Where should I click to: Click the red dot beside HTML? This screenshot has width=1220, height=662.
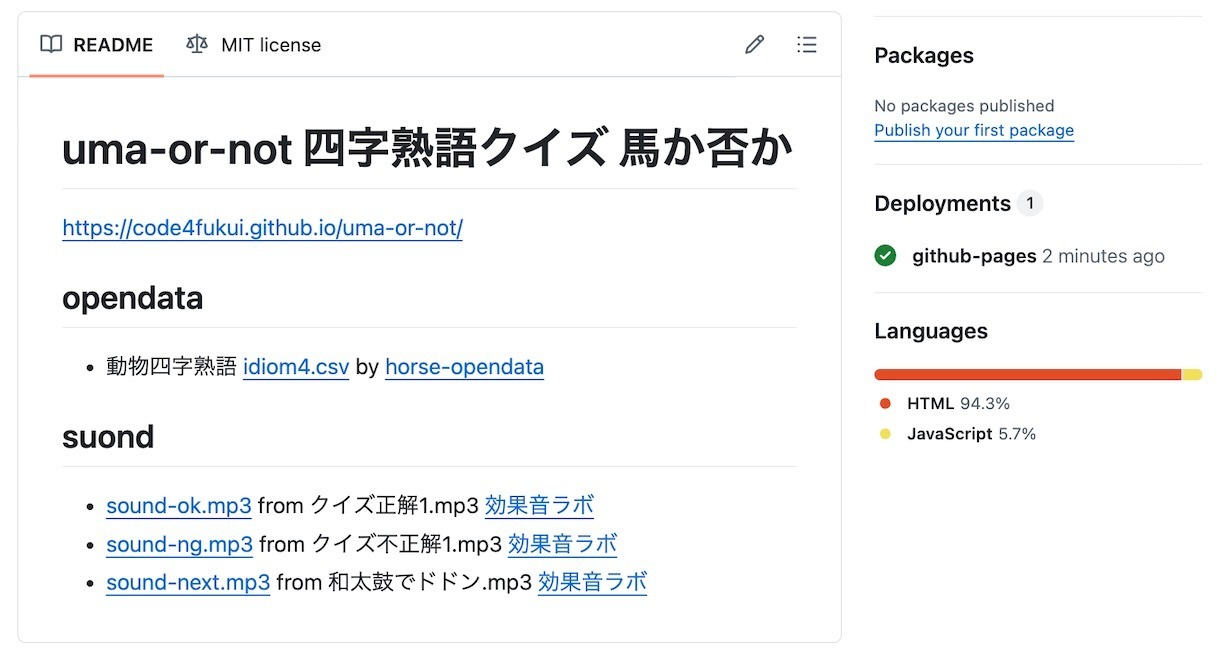point(885,404)
